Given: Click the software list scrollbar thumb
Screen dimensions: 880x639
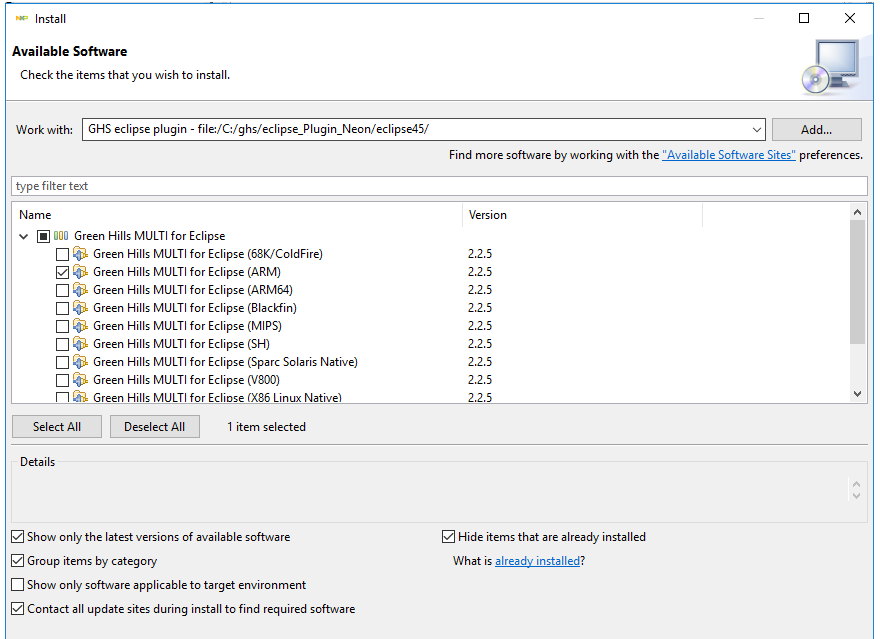Looking at the screenshot, I should point(857,282).
